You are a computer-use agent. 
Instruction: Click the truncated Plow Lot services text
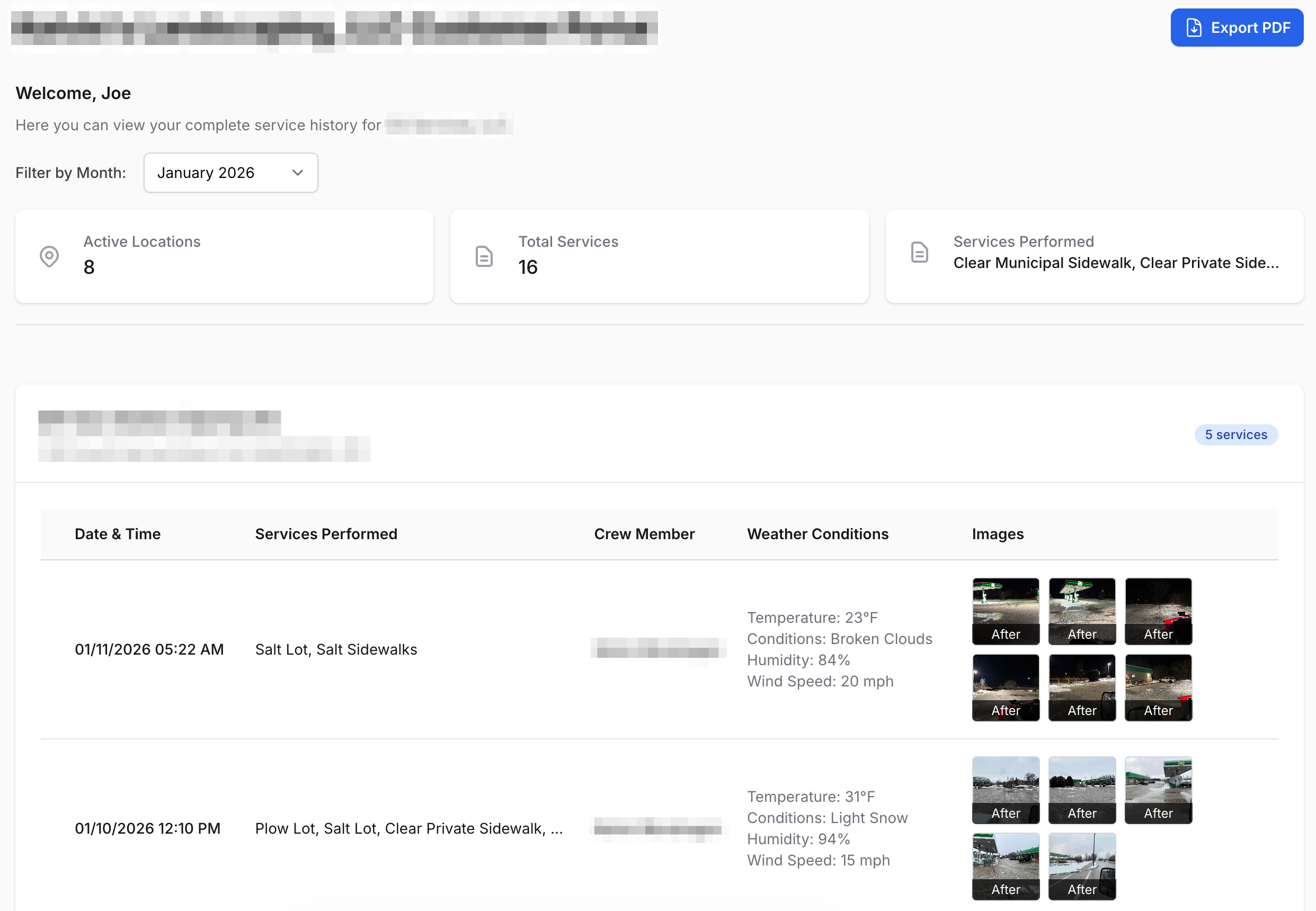(409, 828)
